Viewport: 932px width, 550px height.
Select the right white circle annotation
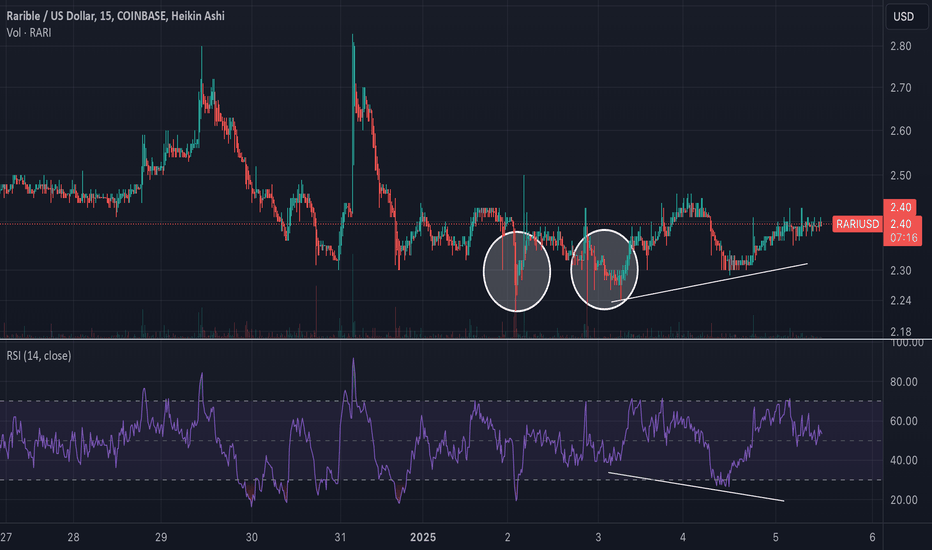click(604, 269)
